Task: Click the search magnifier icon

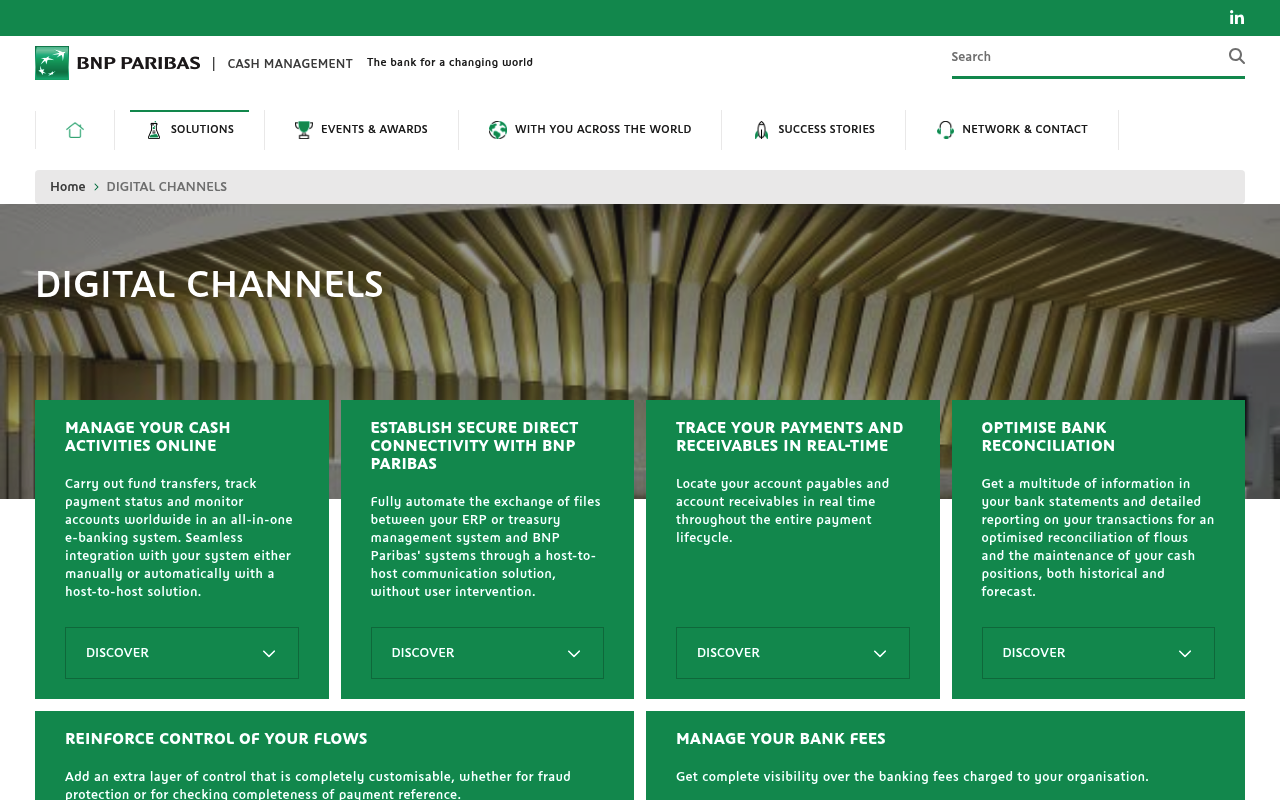Action: pos(1237,56)
